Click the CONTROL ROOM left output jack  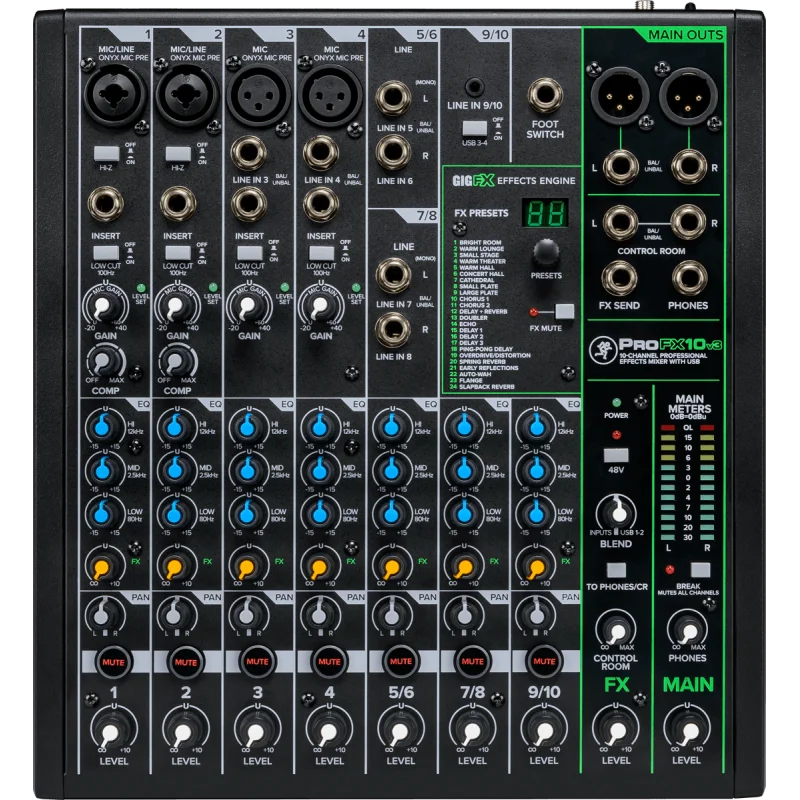620,222
